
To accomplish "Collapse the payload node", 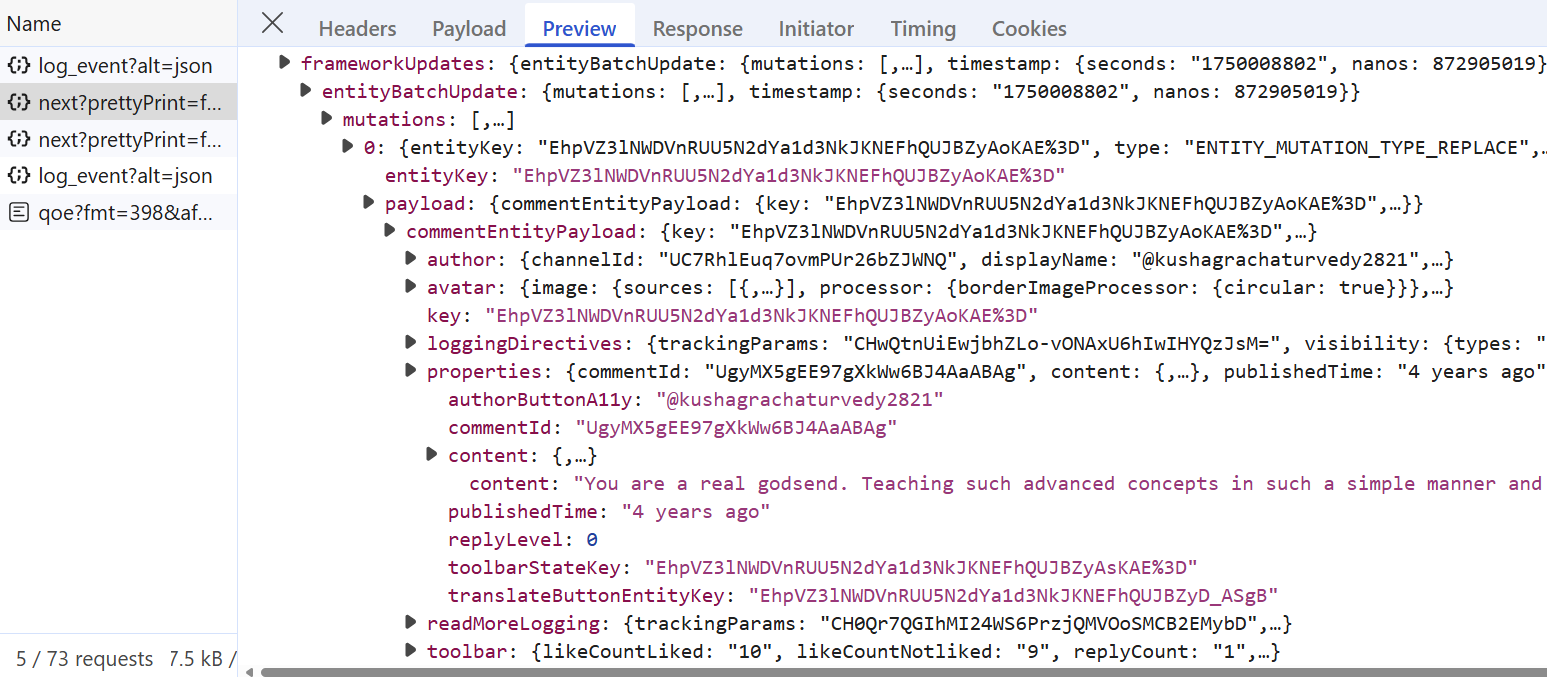I will tap(370, 203).
